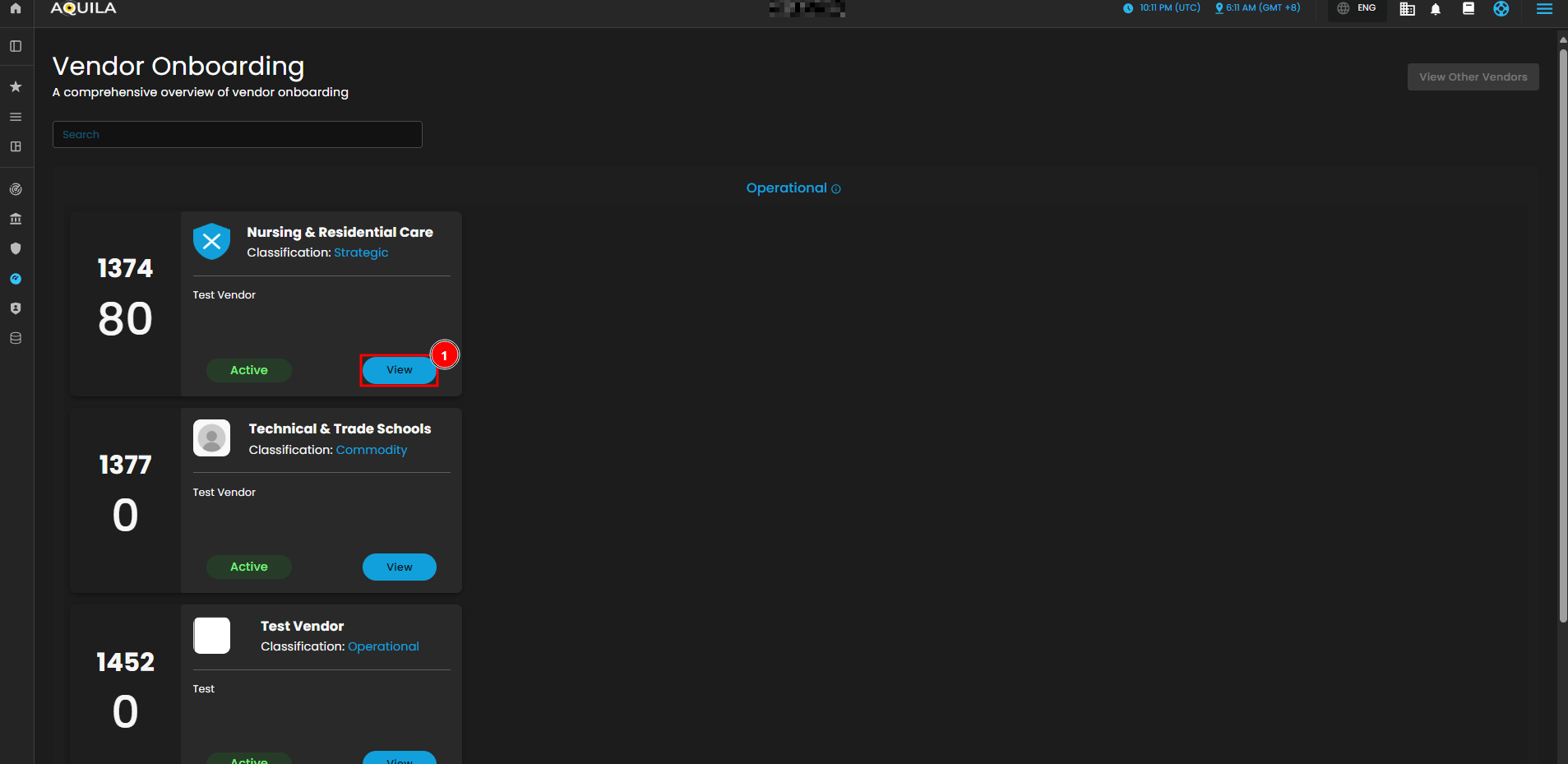Click the lifebuoy support icon
This screenshot has height=764, width=1568.
[x=1501, y=9]
